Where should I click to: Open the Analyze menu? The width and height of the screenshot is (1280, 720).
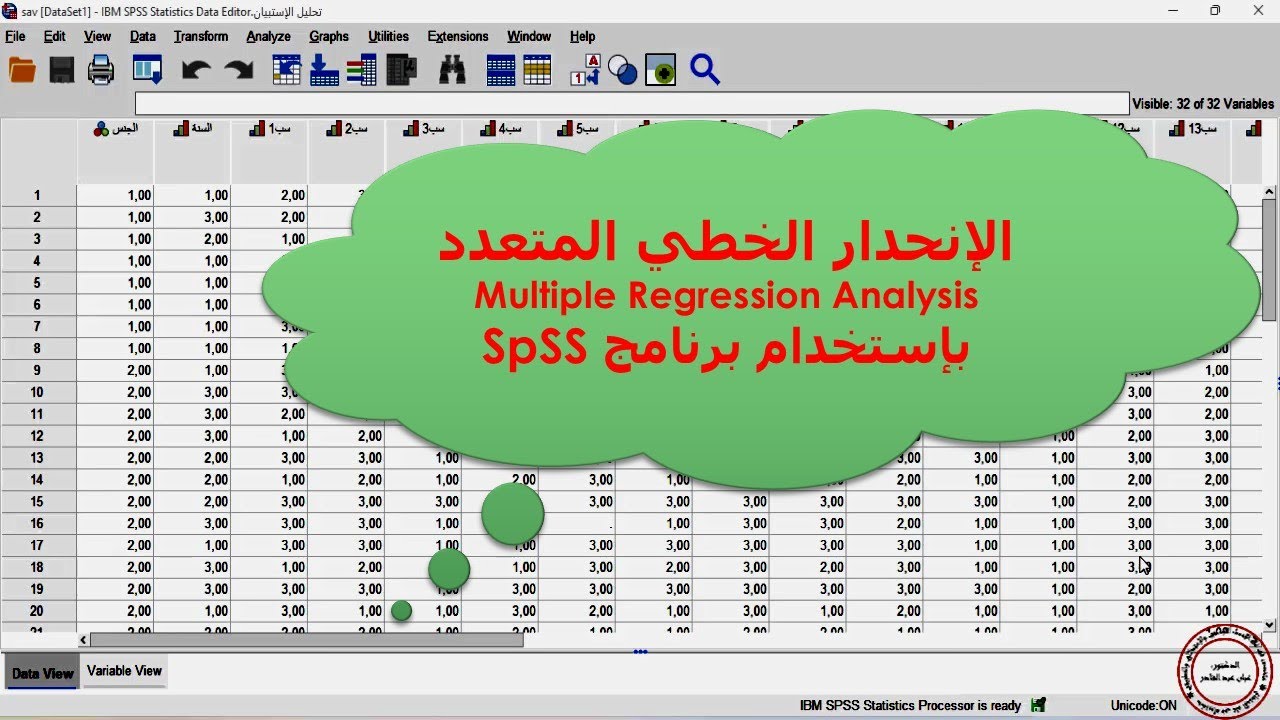pos(269,36)
